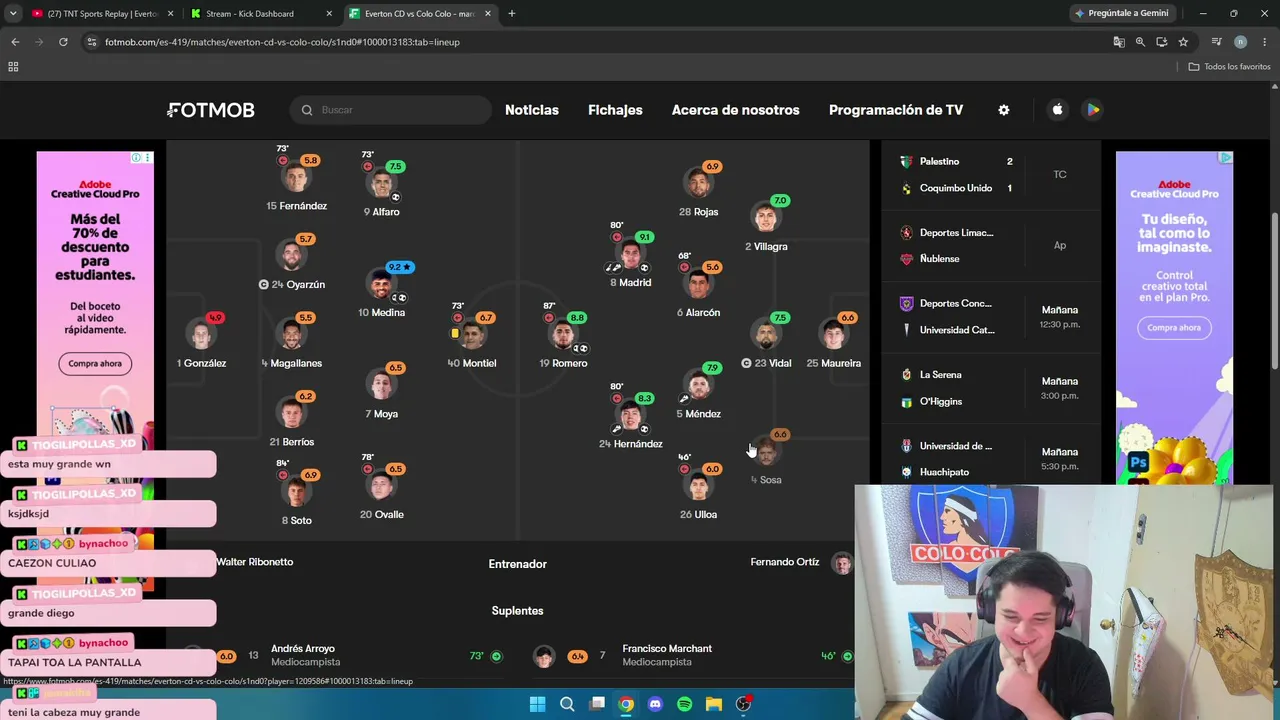Open Programación de TV menu item
The width and height of the screenshot is (1280, 720).
[x=896, y=110]
